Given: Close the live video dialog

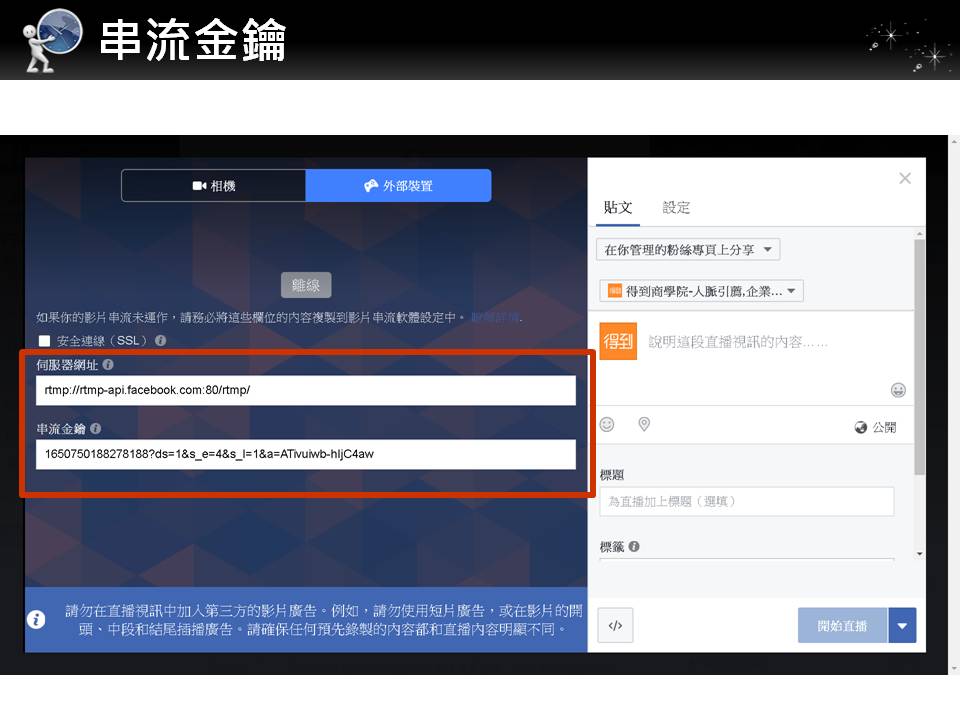Looking at the screenshot, I should [905, 178].
